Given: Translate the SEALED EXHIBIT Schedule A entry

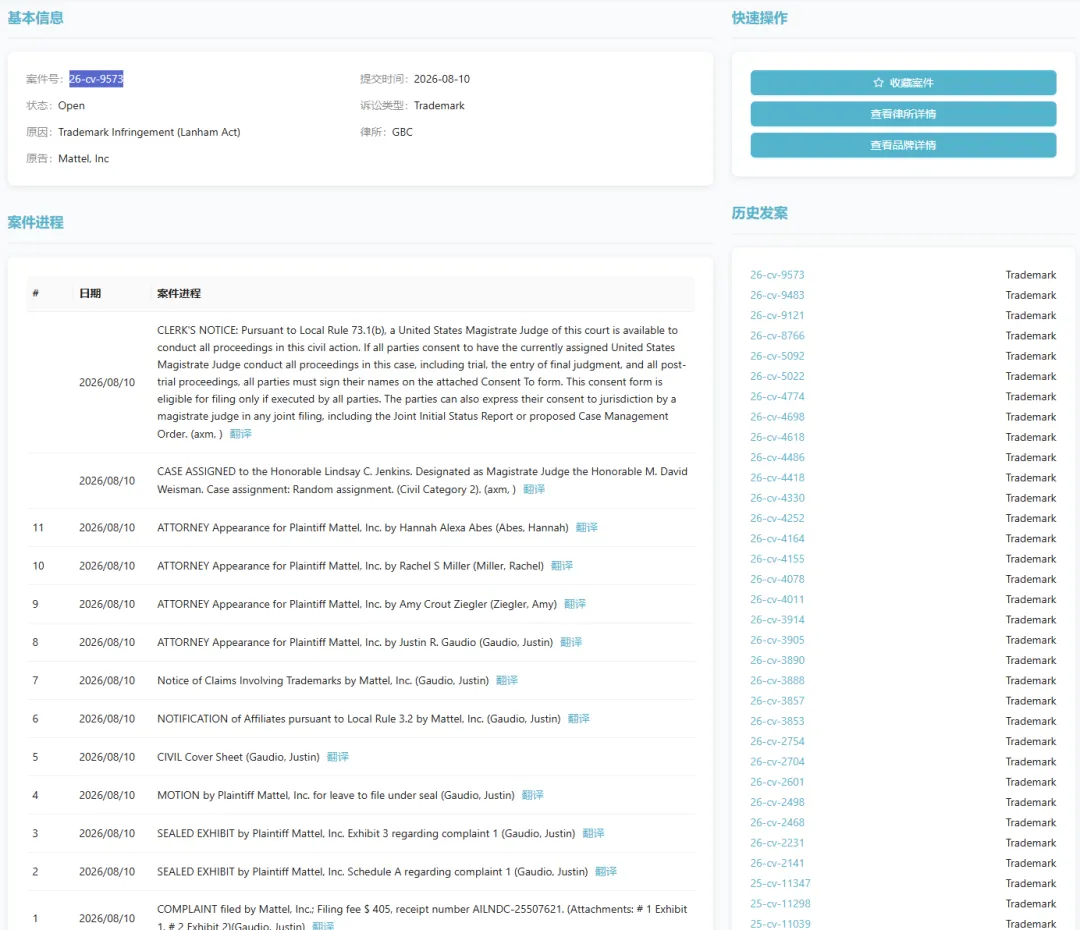Looking at the screenshot, I should 606,871.
